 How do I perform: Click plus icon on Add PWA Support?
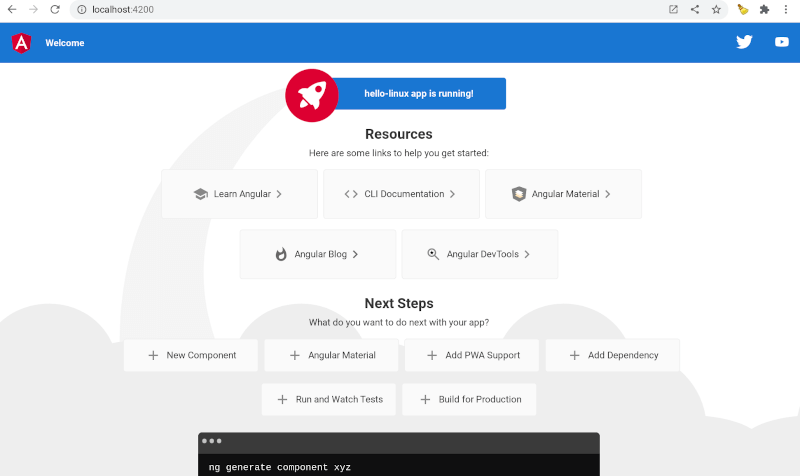(x=432, y=355)
